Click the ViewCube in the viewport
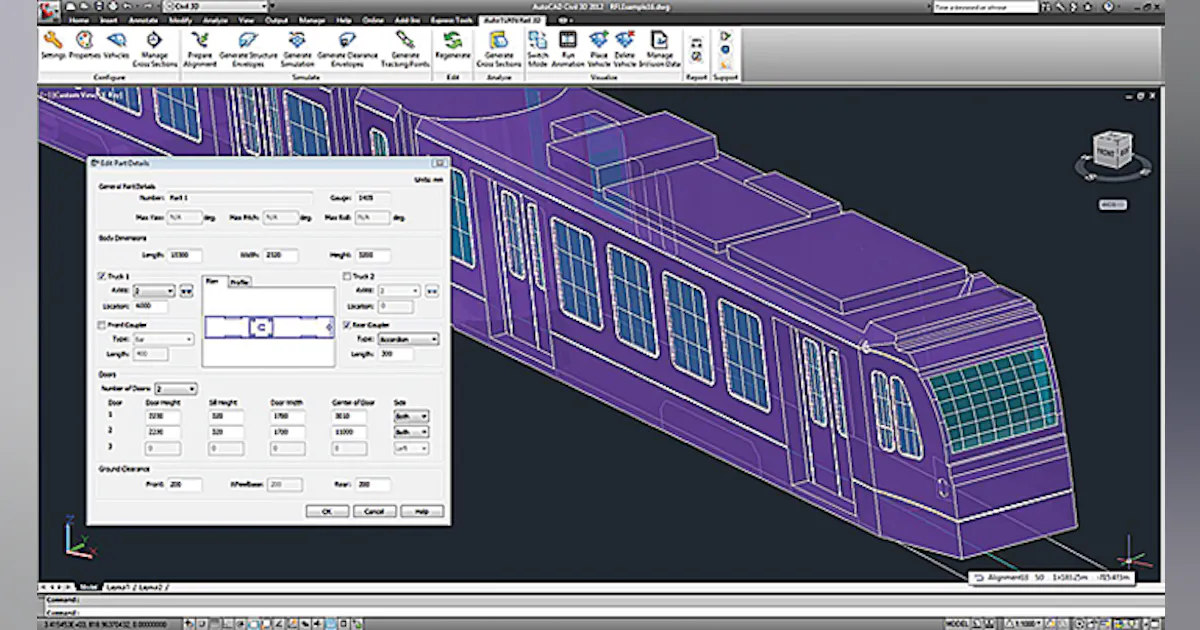Image resolution: width=1200 pixels, height=630 pixels. [x=1112, y=151]
